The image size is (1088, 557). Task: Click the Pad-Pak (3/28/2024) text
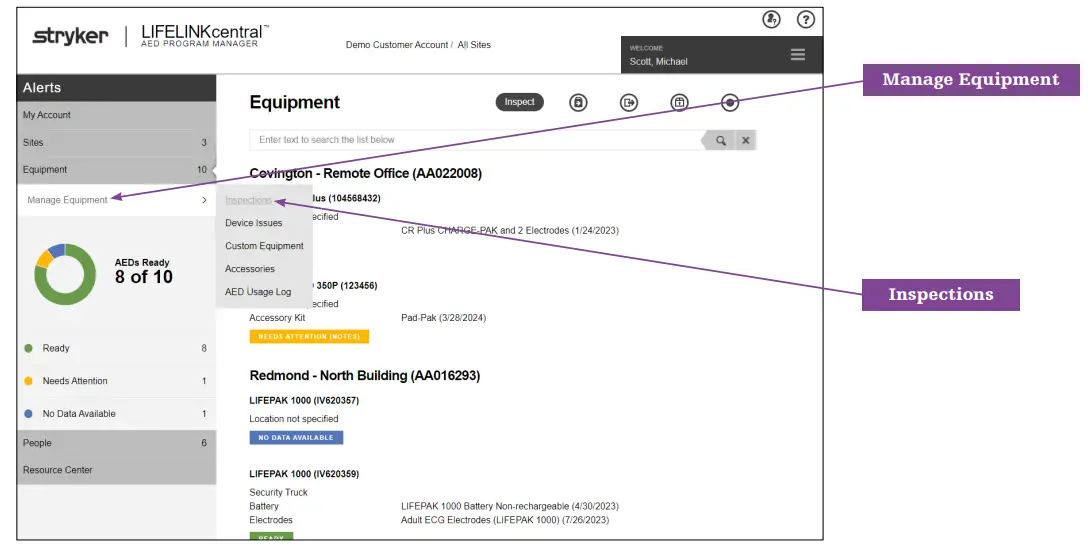(x=443, y=318)
